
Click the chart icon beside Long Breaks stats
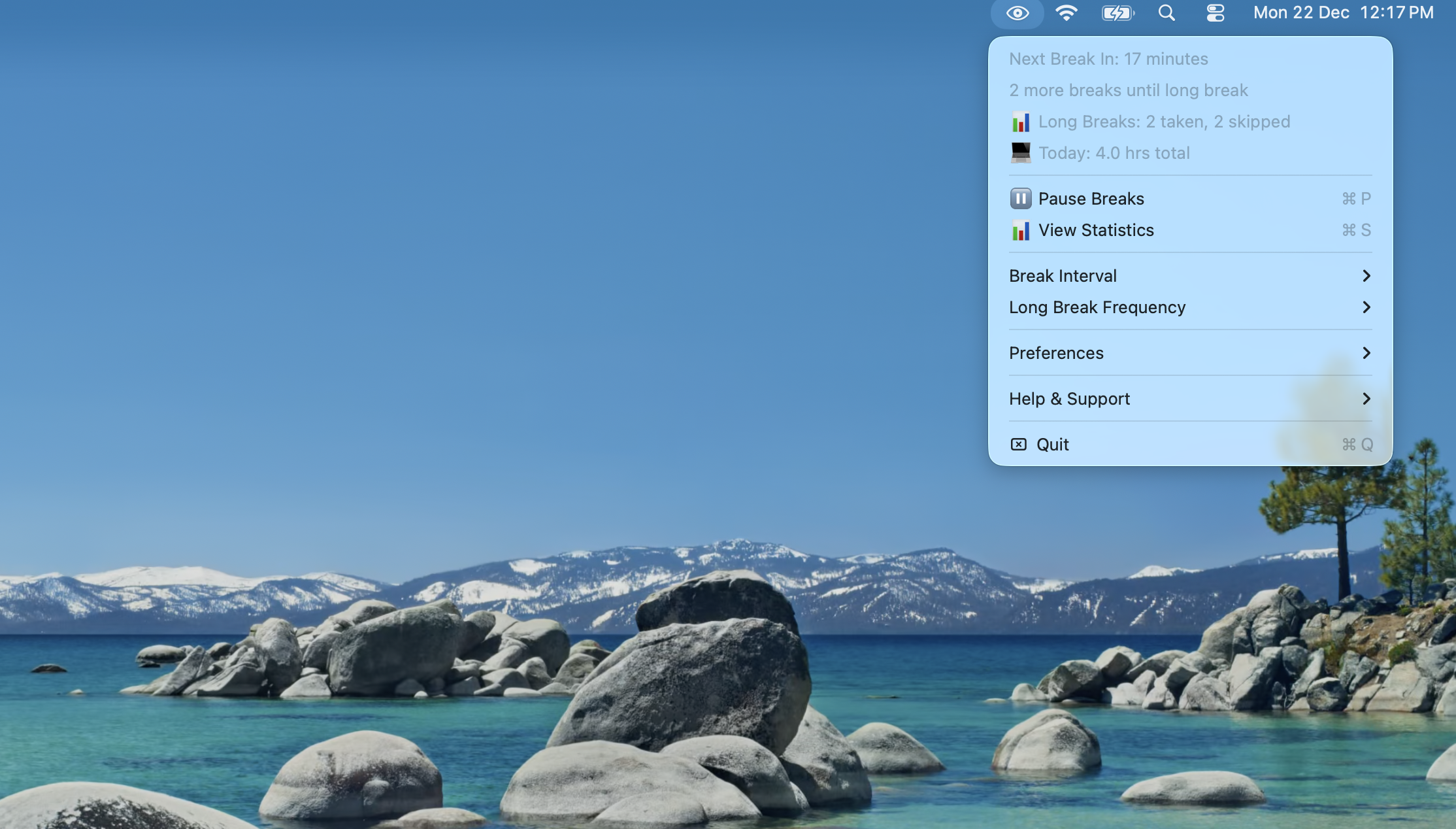1020,121
